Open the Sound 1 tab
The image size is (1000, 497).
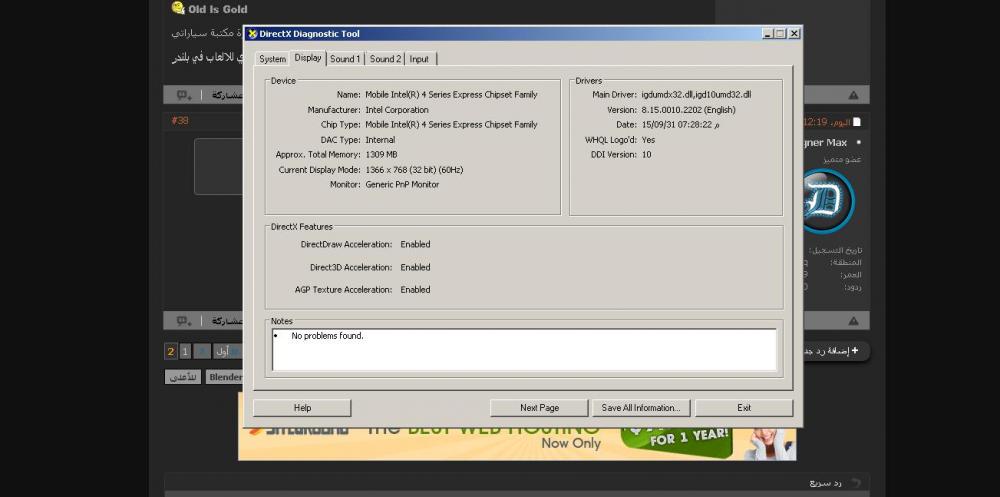pos(345,59)
